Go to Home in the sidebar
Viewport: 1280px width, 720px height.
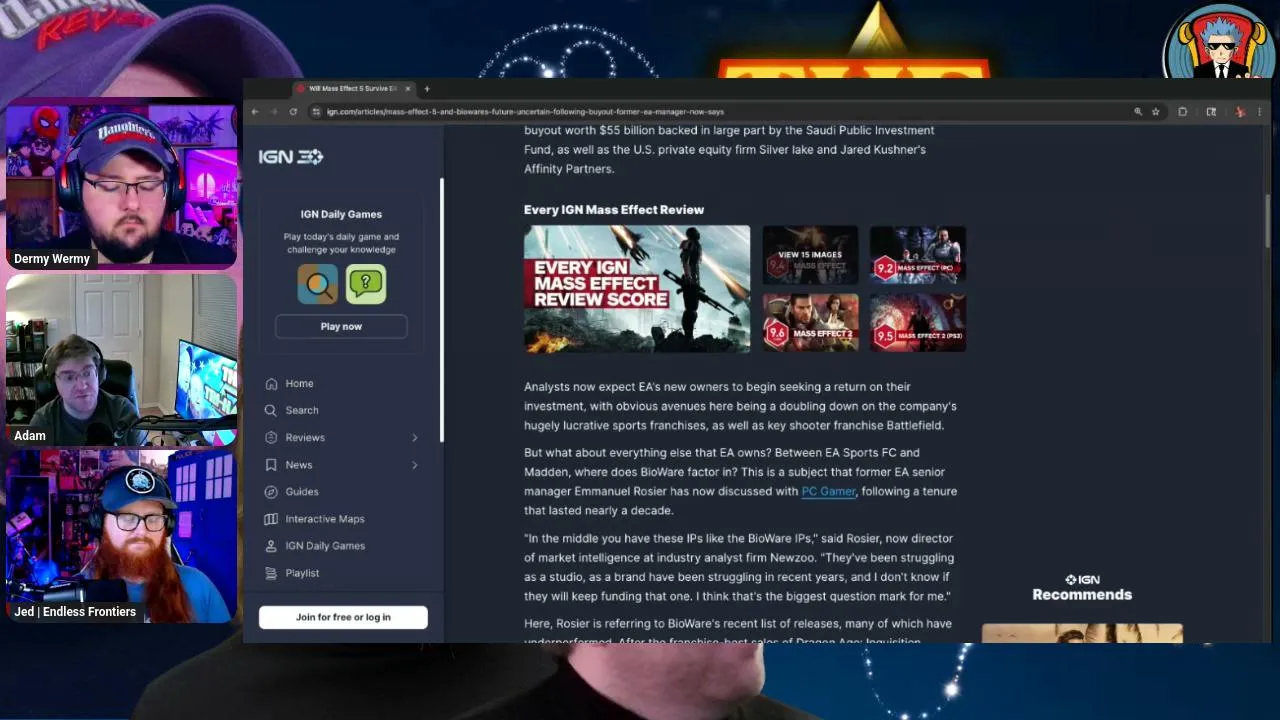tap(299, 384)
